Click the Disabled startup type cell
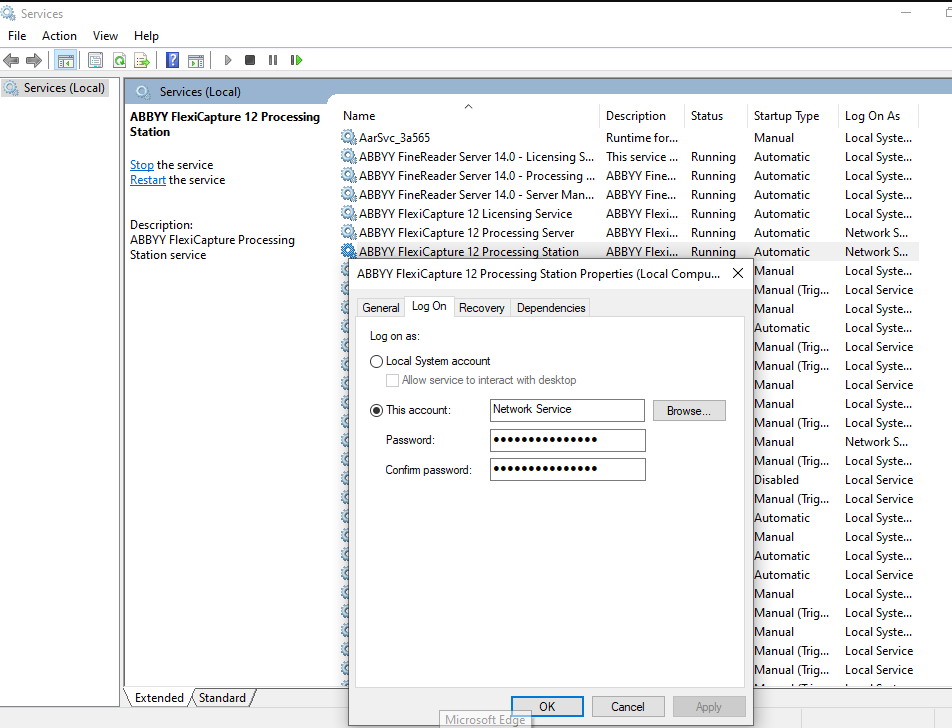This screenshot has height=728, width=952. tap(777, 480)
